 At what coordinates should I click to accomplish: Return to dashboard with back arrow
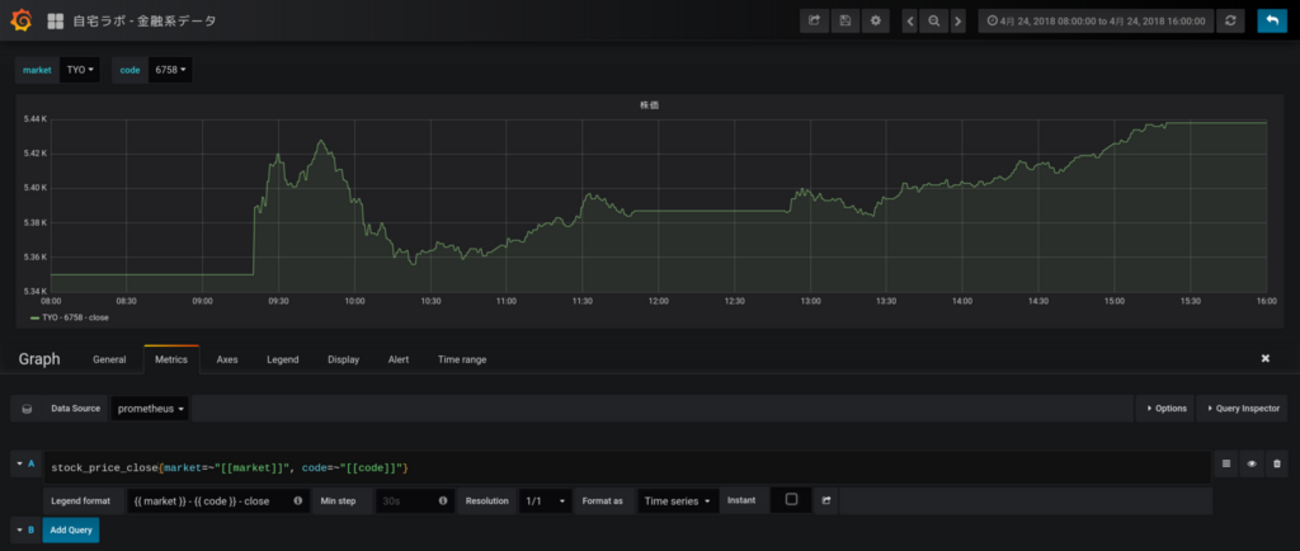tap(1272, 20)
